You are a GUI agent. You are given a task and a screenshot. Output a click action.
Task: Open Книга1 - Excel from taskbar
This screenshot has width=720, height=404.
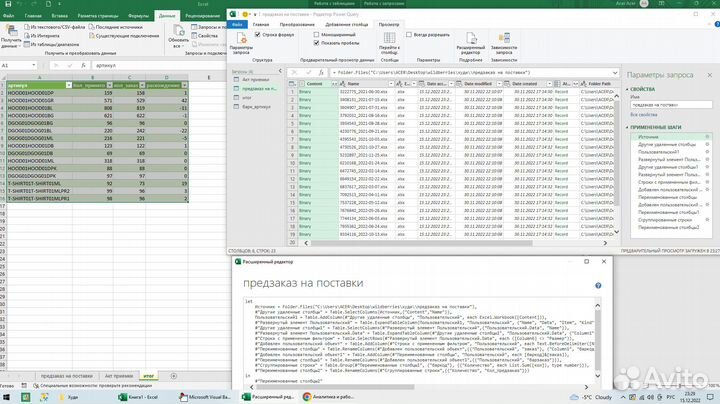point(140,397)
